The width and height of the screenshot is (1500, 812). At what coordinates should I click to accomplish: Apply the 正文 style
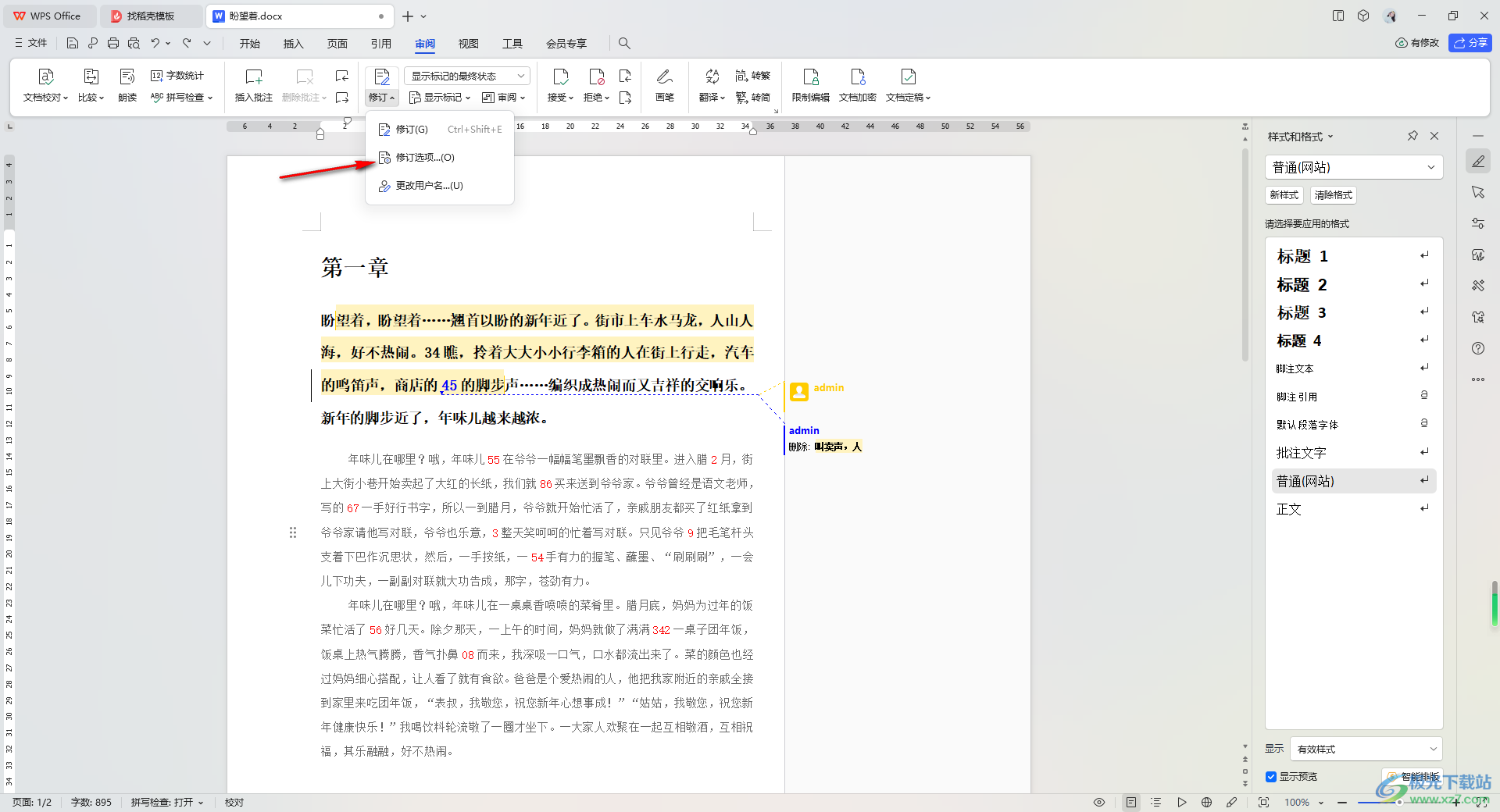[1354, 509]
